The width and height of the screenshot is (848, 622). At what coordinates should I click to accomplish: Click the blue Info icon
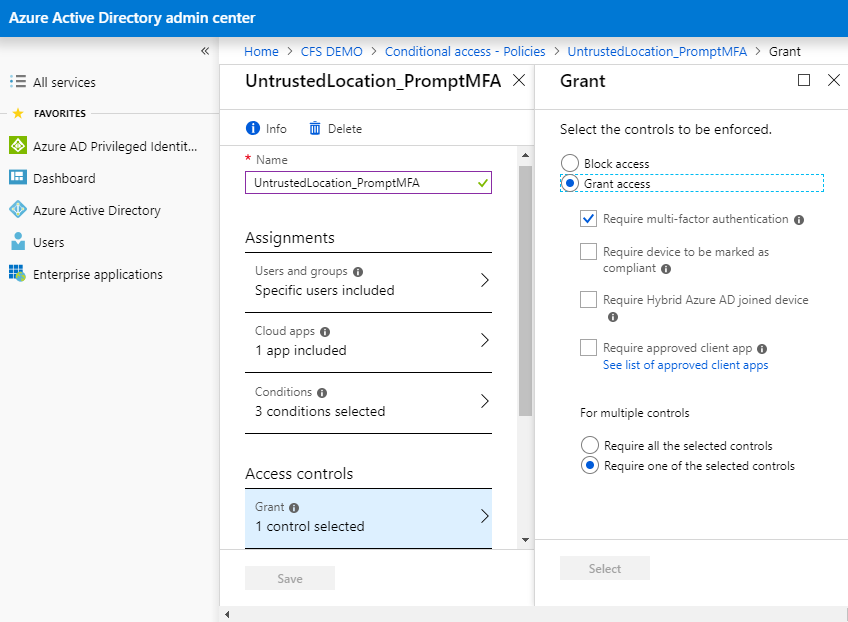pos(253,128)
